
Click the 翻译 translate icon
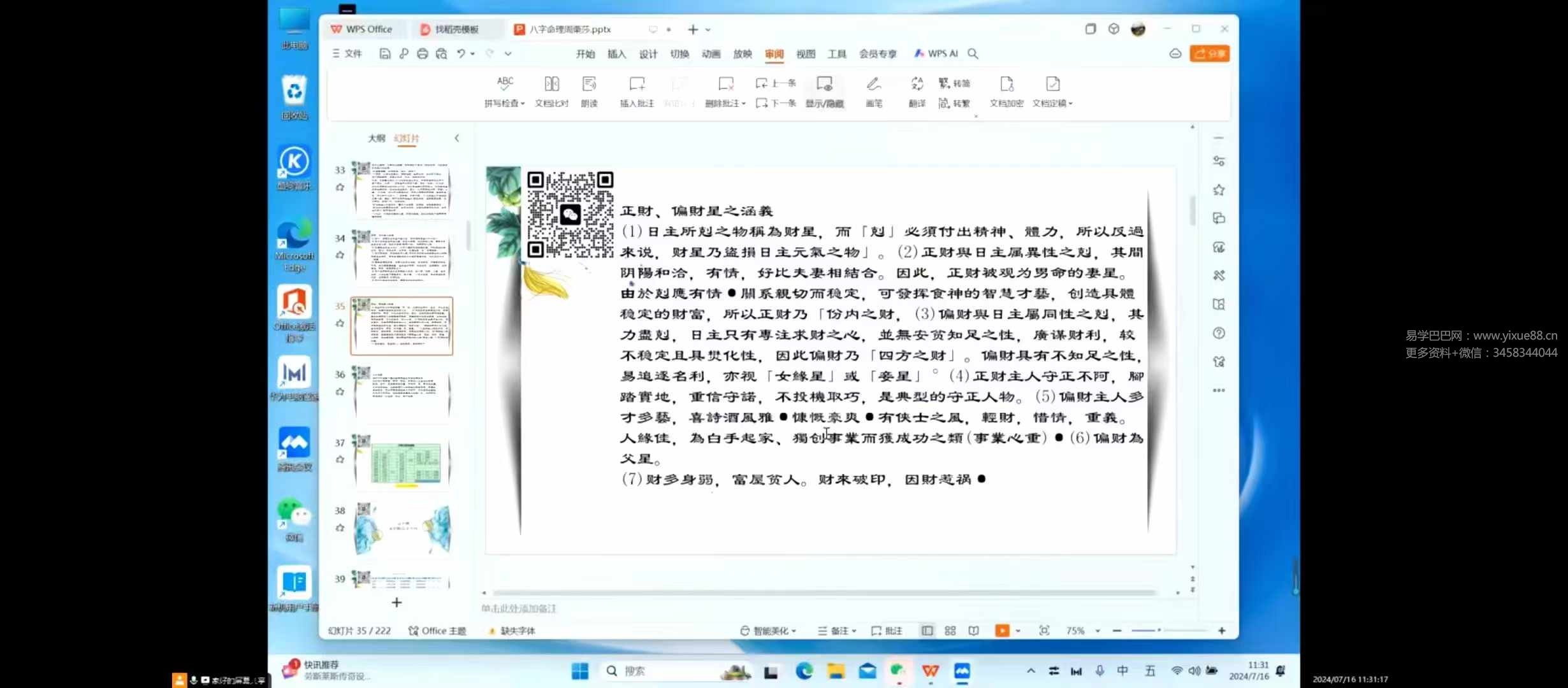917,91
